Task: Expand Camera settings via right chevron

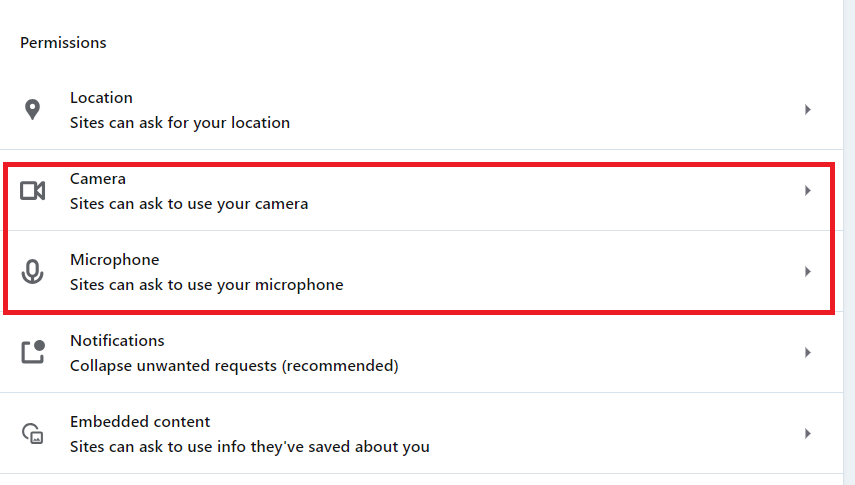Action: 807,190
